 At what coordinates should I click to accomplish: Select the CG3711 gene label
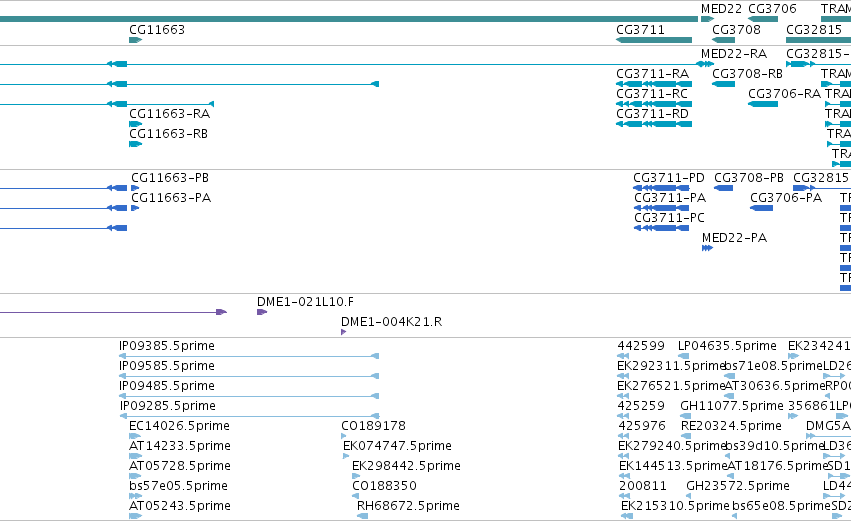point(640,30)
